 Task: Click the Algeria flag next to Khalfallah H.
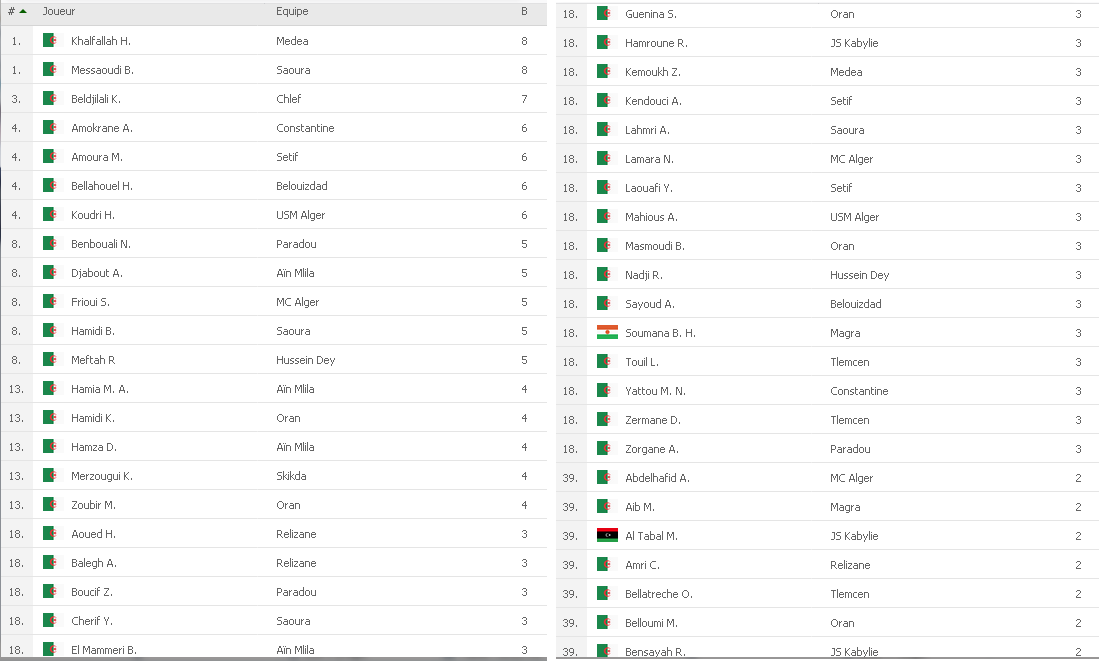coord(50,41)
